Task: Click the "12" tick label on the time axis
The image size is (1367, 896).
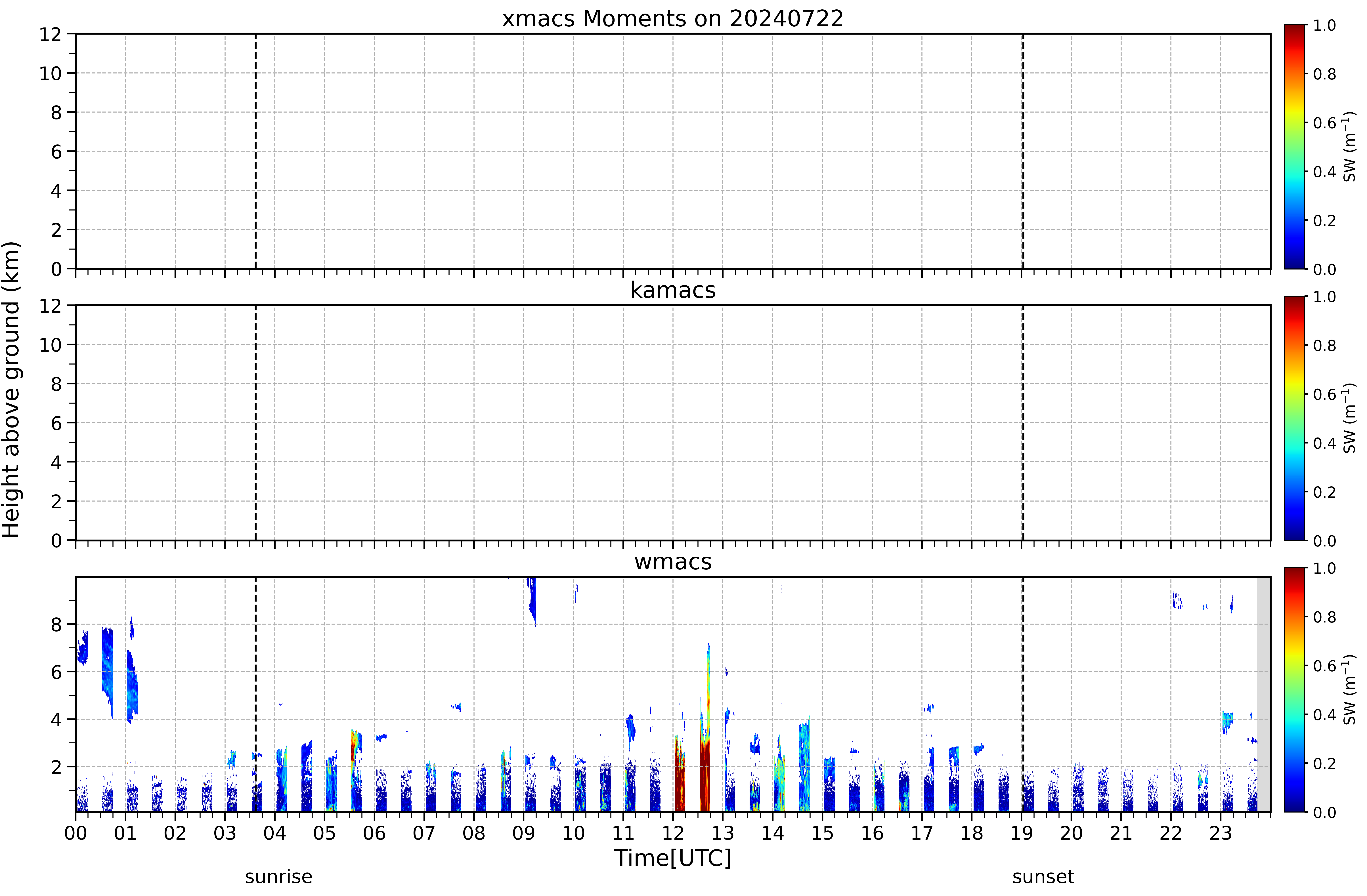Action: pos(673,833)
